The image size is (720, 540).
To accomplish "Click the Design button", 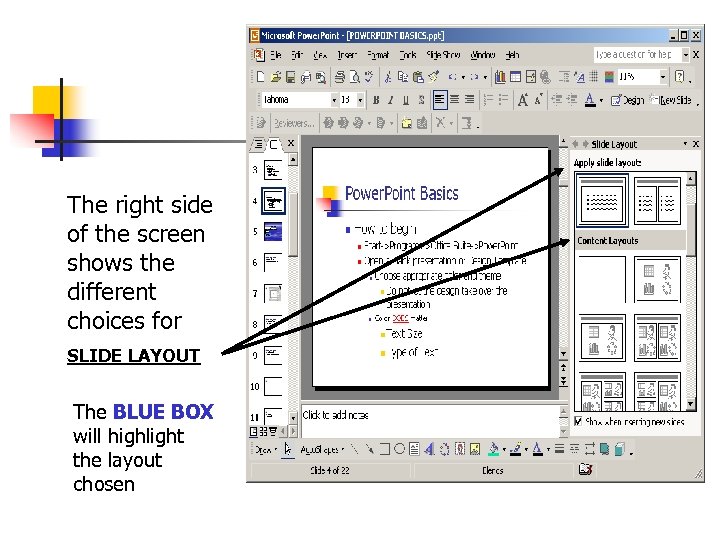I will click(627, 100).
